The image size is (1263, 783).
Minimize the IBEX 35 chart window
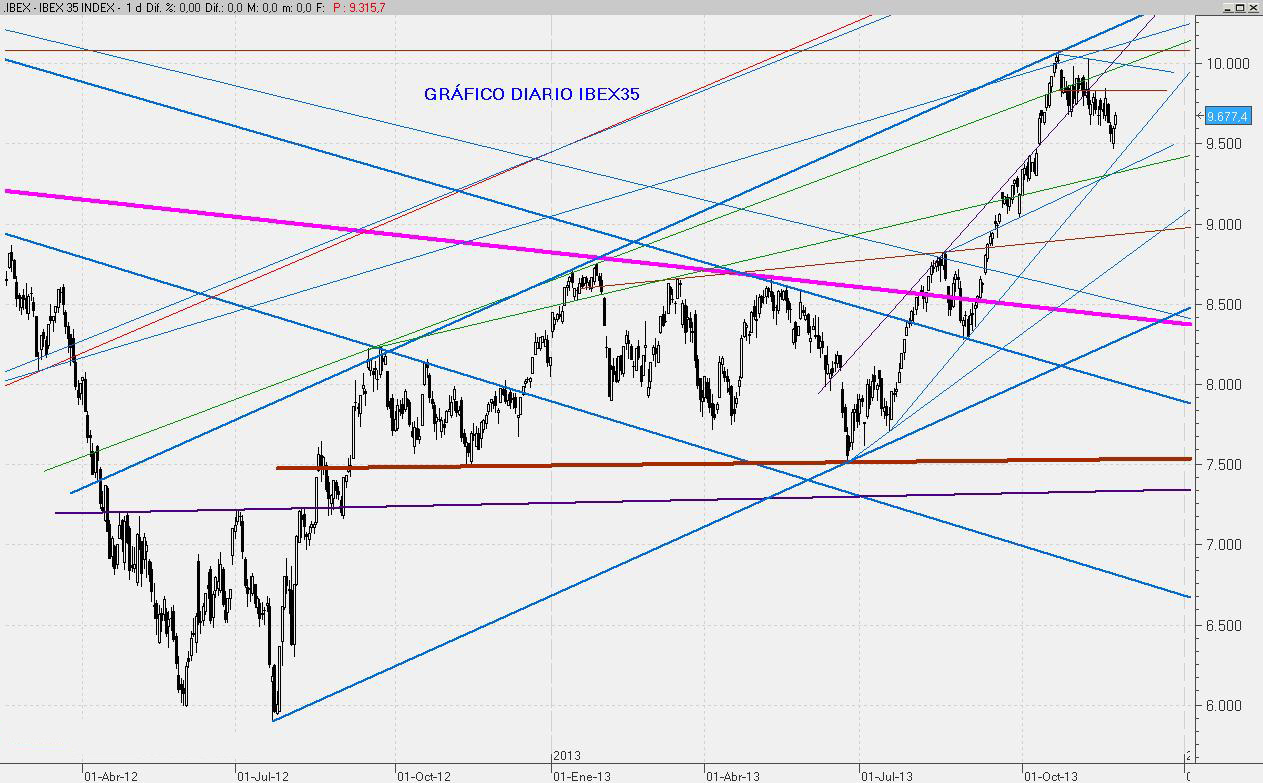pyautogui.click(x=1227, y=7)
